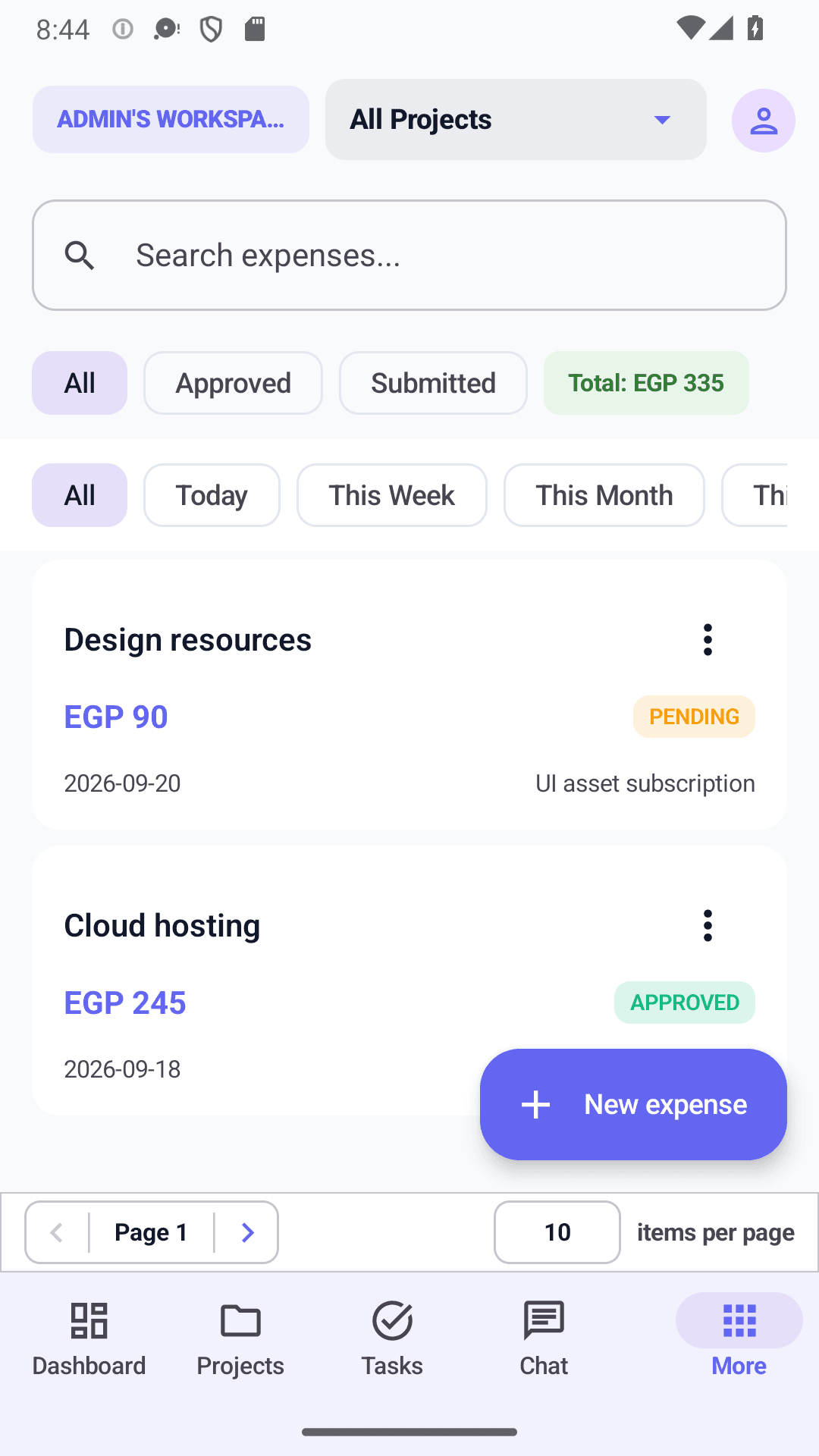Viewport: 819px width, 1456px height.
Task: Open the Tasks checkmark icon
Action: [392, 1321]
